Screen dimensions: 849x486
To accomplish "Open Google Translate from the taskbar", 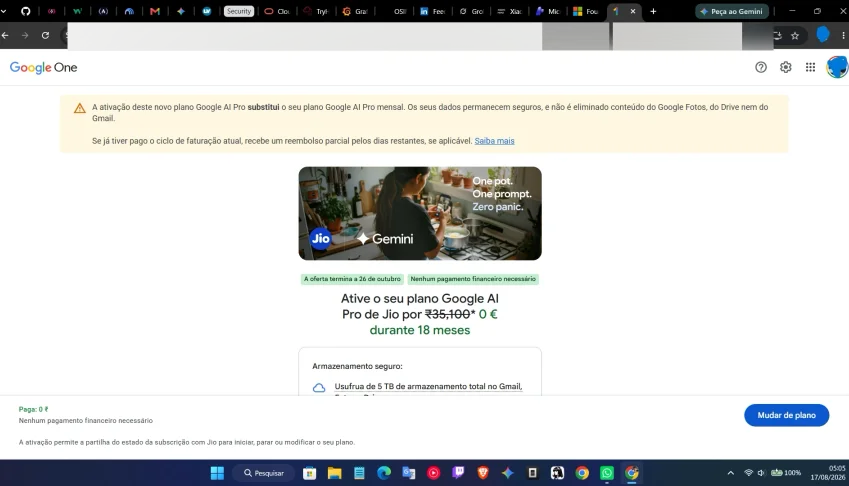I will tap(409, 473).
